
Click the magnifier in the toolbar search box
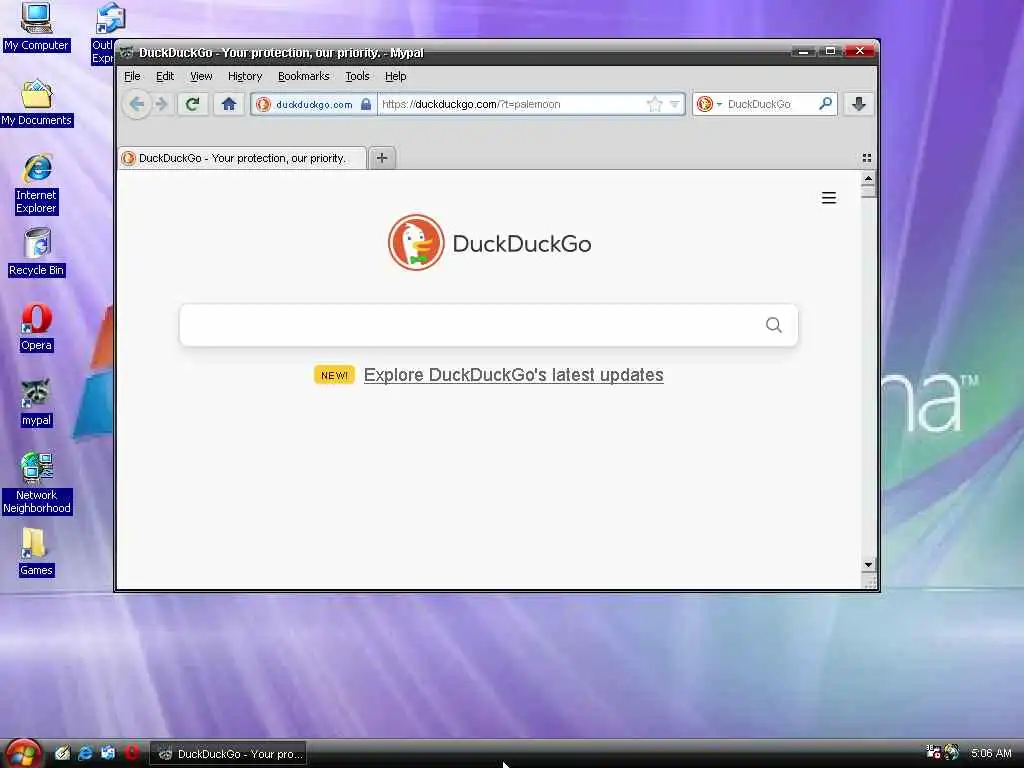[825, 104]
